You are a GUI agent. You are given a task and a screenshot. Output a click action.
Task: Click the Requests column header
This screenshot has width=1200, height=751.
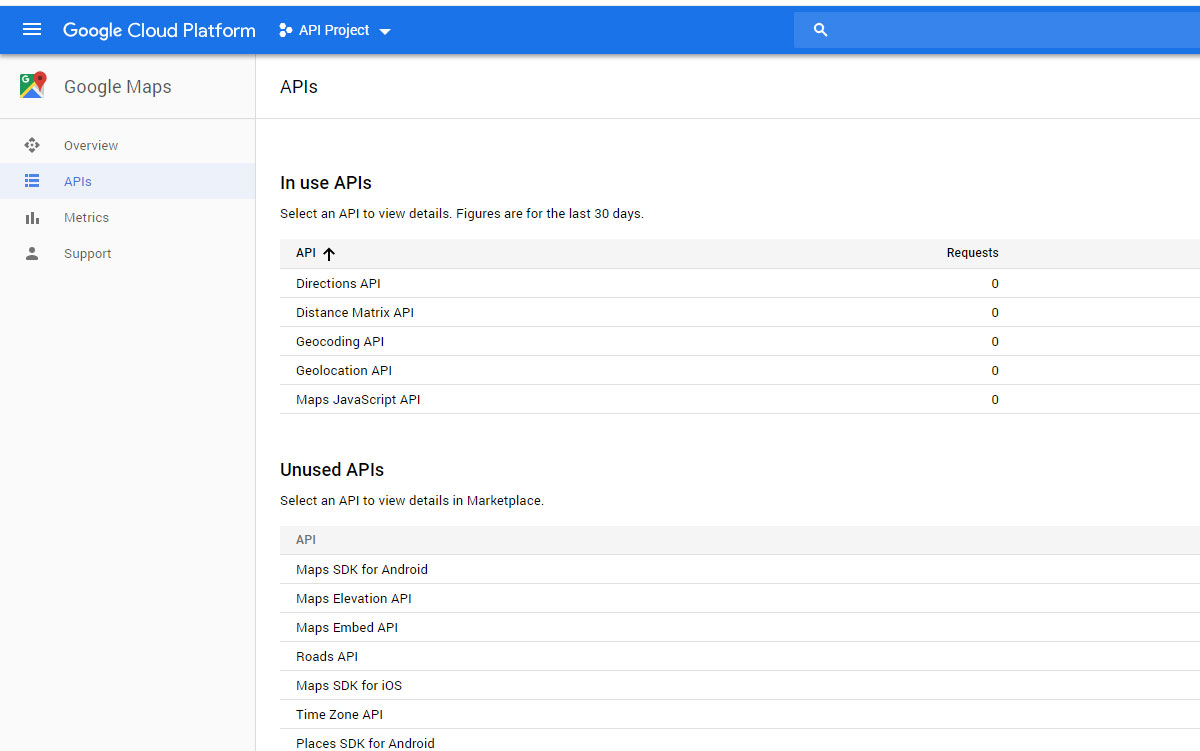[x=972, y=253]
